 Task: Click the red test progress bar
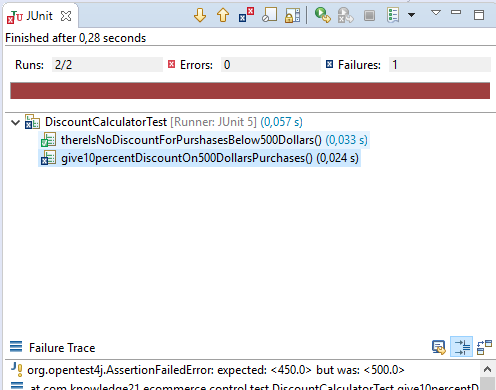pos(250,91)
